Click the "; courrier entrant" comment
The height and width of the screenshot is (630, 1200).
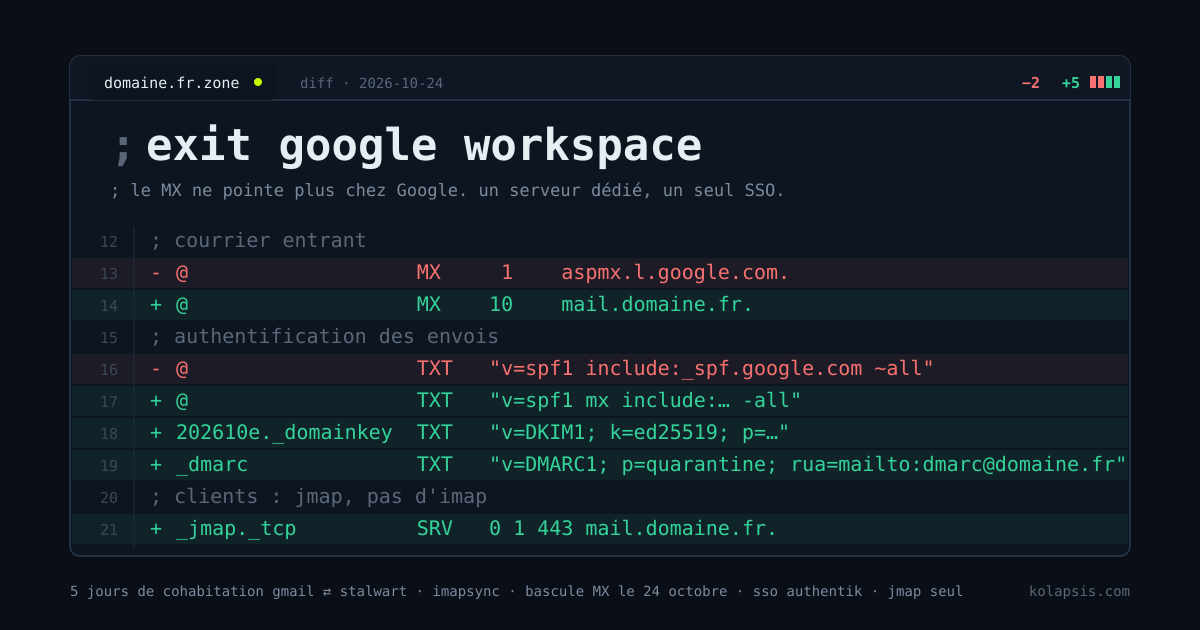(x=258, y=241)
